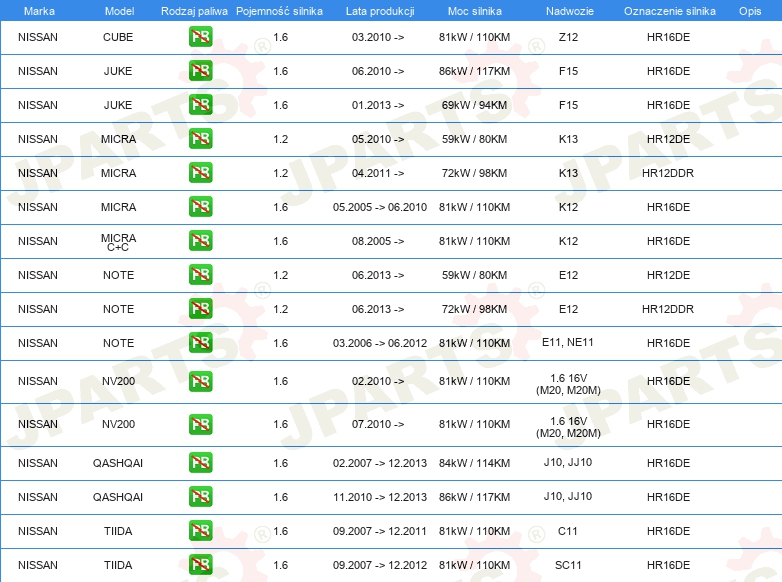Image resolution: width=782 pixels, height=582 pixels.
Task: Click the Model column header
Action: (x=119, y=11)
